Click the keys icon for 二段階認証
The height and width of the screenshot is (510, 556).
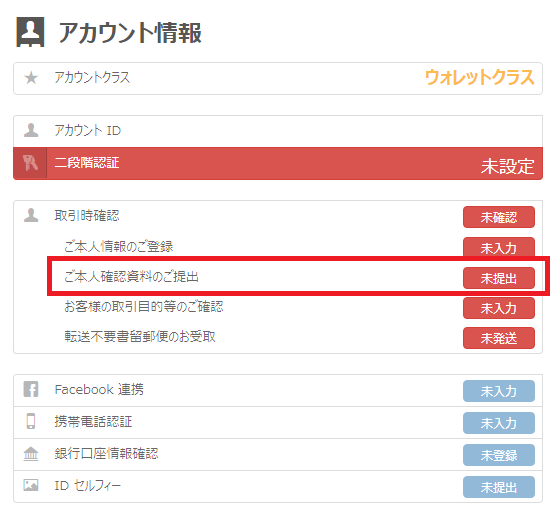click(30, 163)
